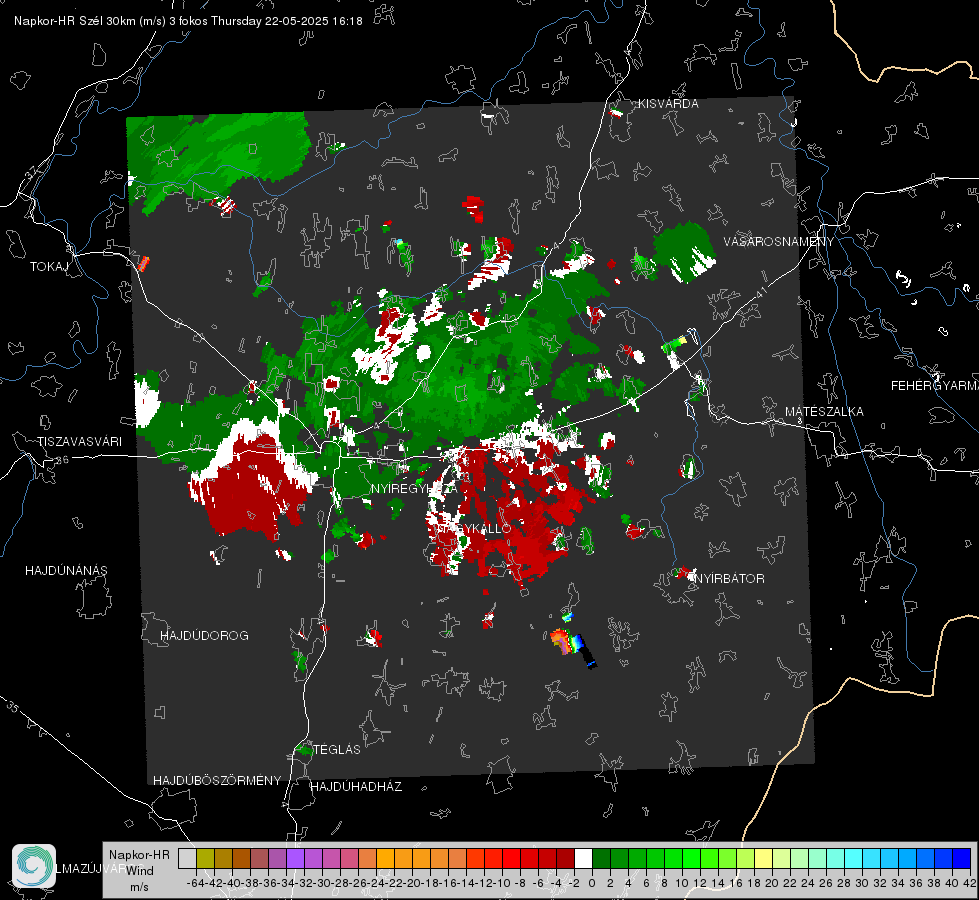This screenshot has height=900, width=979.
Task: Click the VÁSÁROSNAMÉNY city label
Action: (779, 242)
